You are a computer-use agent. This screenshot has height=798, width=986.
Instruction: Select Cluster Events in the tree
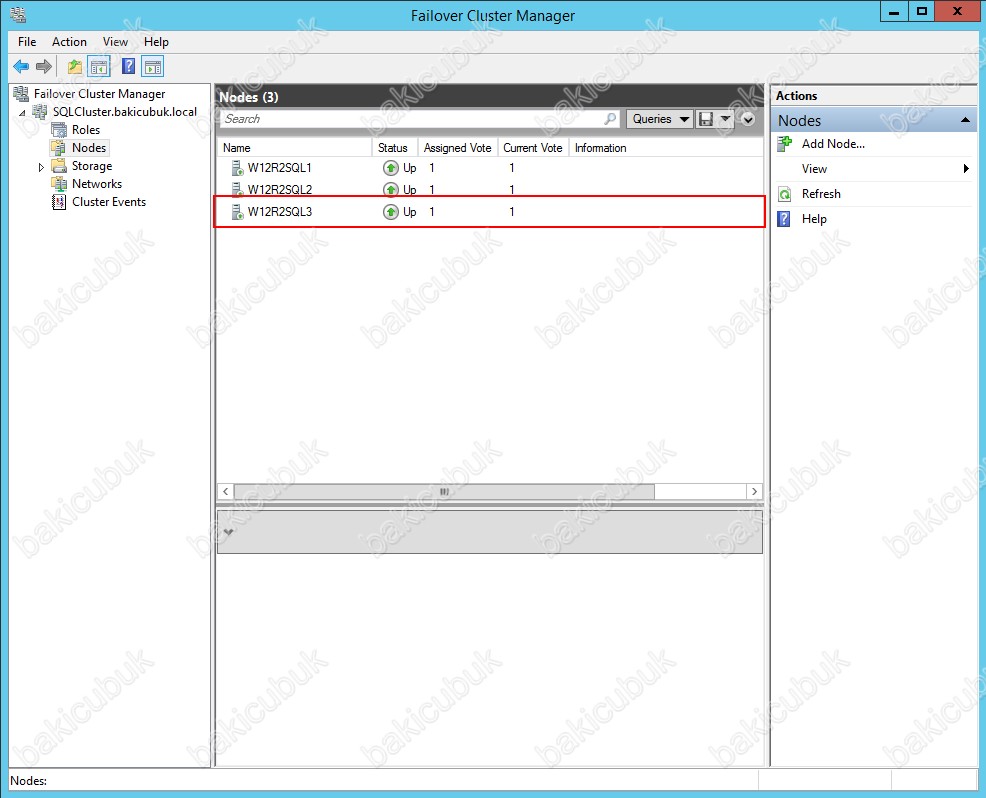point(109,202)
